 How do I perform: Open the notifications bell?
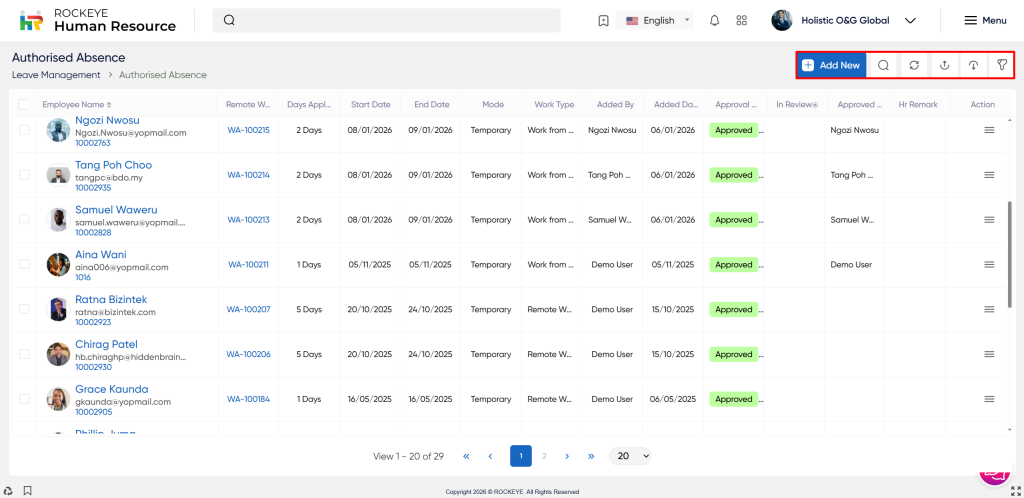pyautogui.click(x=714, y=20)
